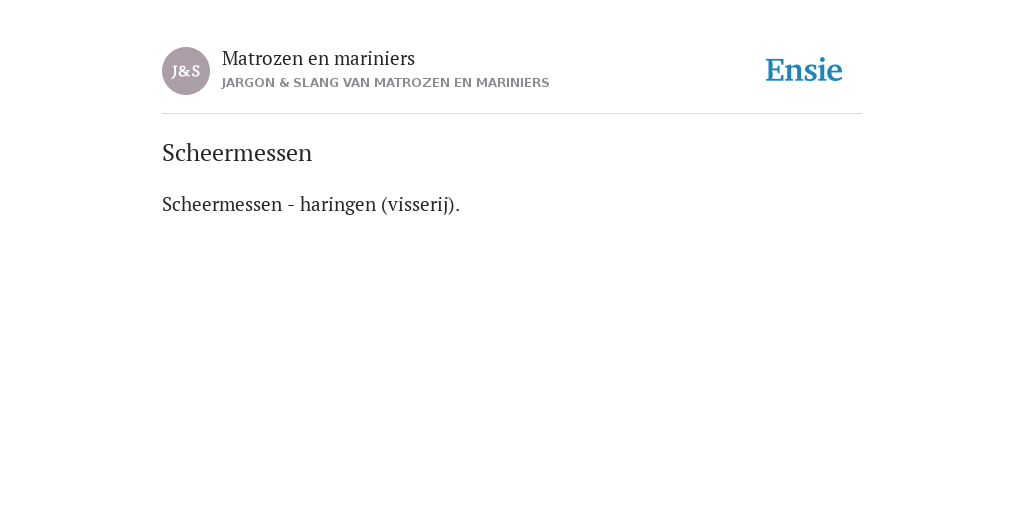Click the dash between Scheermessen and haringen
The height and width of the screenshot is (512, 1024).
pyautogui.click(x=291, y=205)
